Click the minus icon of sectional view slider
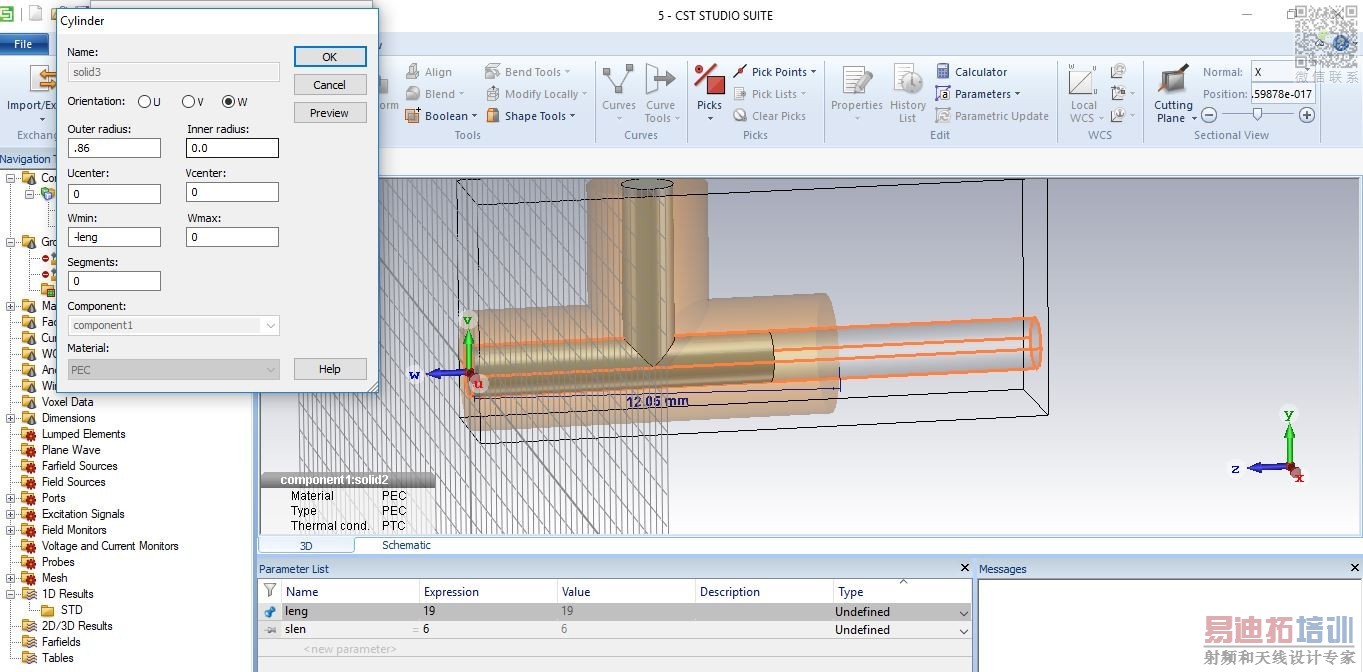 1209,116
